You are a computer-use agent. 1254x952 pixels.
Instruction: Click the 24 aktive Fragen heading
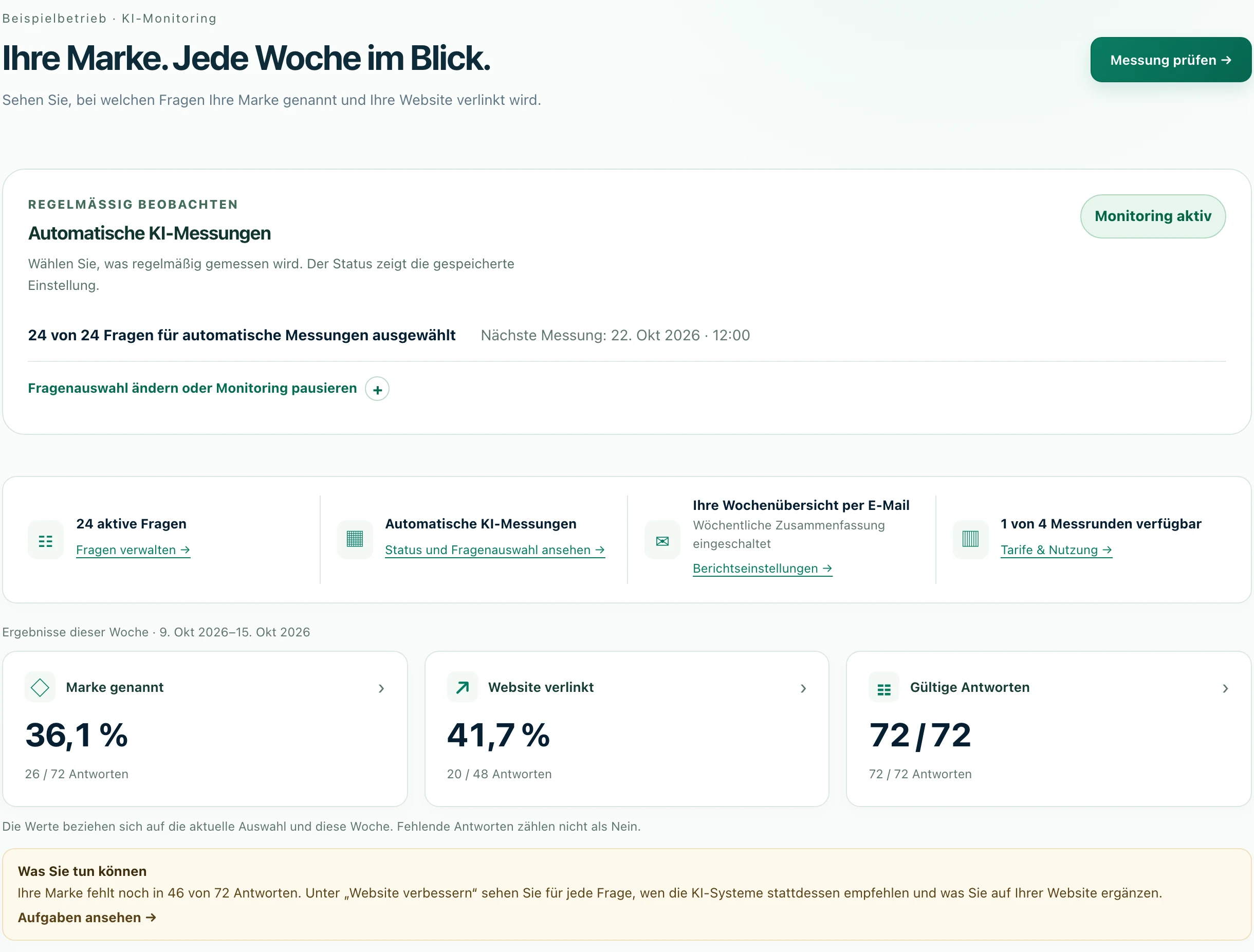pyautogui.click(x=131, y=523)
